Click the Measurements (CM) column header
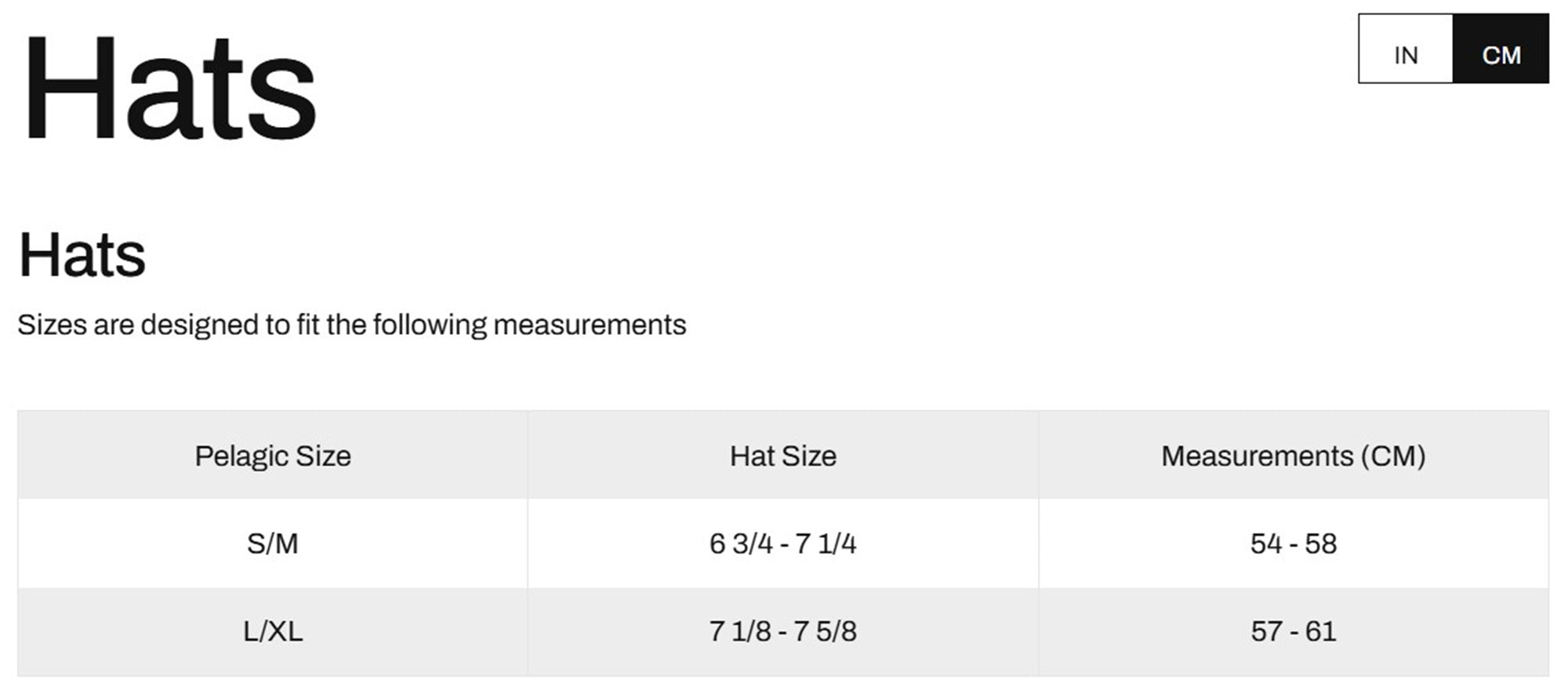1568x694 pixels. tap(1294, 456)
